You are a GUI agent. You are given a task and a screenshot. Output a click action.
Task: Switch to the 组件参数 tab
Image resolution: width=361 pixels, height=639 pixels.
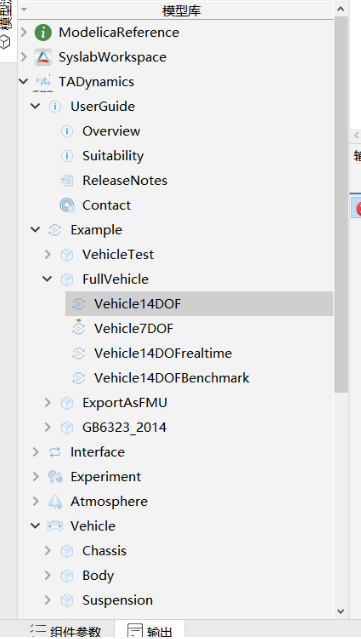(66, 630)
